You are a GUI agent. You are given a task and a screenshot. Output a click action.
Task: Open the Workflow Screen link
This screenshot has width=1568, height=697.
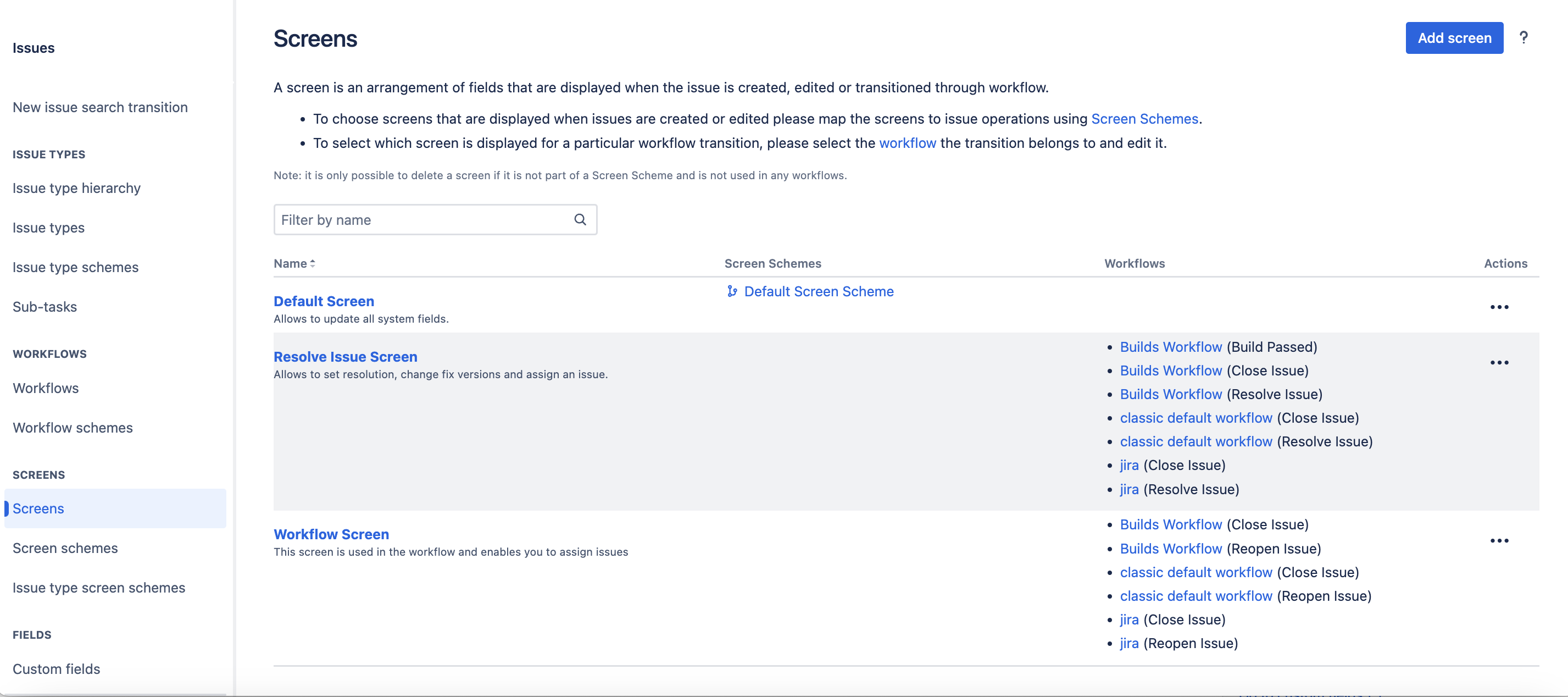tap(331, 534)
